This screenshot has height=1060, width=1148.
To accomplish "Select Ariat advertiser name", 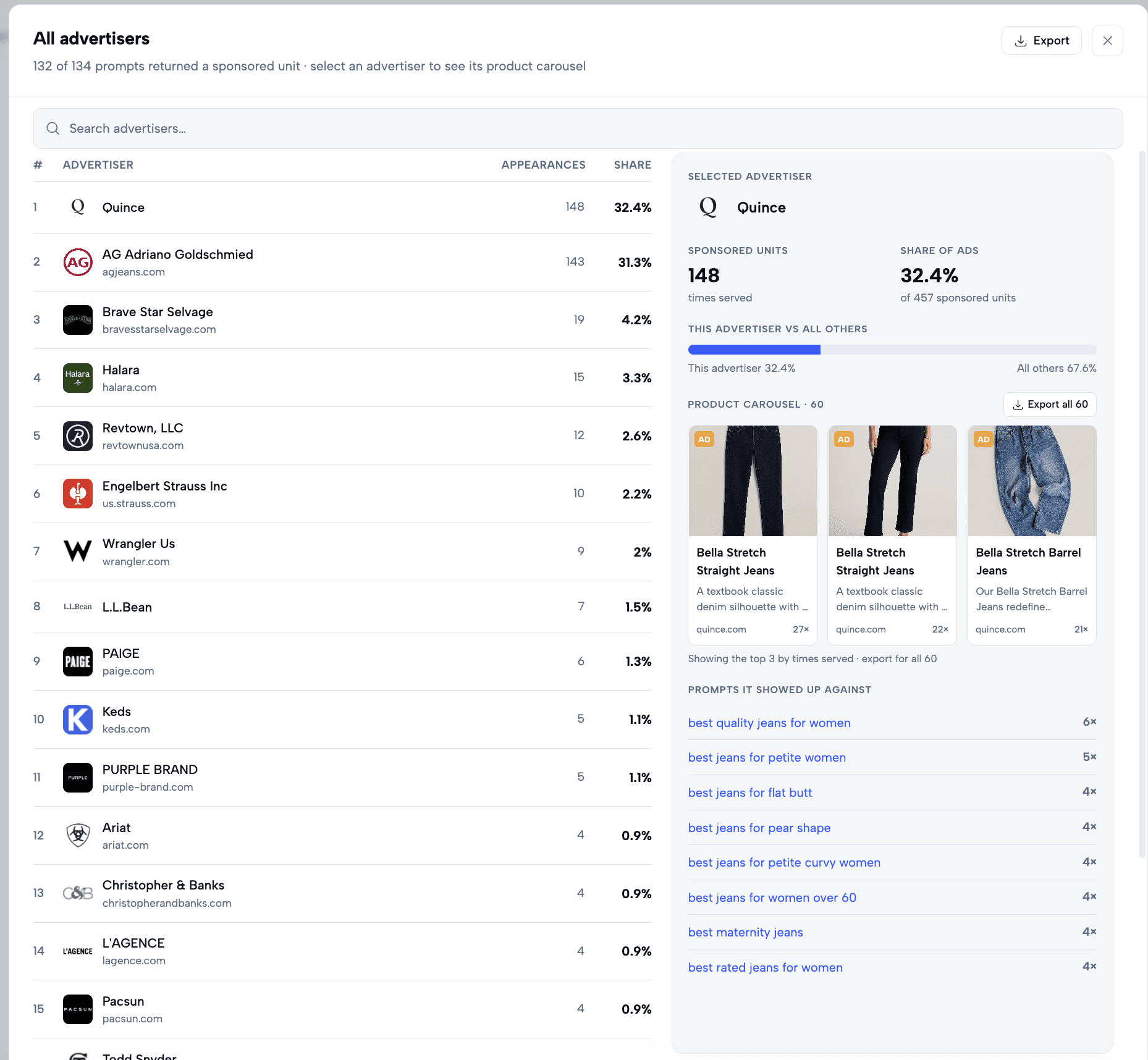I will click(x=117, y=828).
